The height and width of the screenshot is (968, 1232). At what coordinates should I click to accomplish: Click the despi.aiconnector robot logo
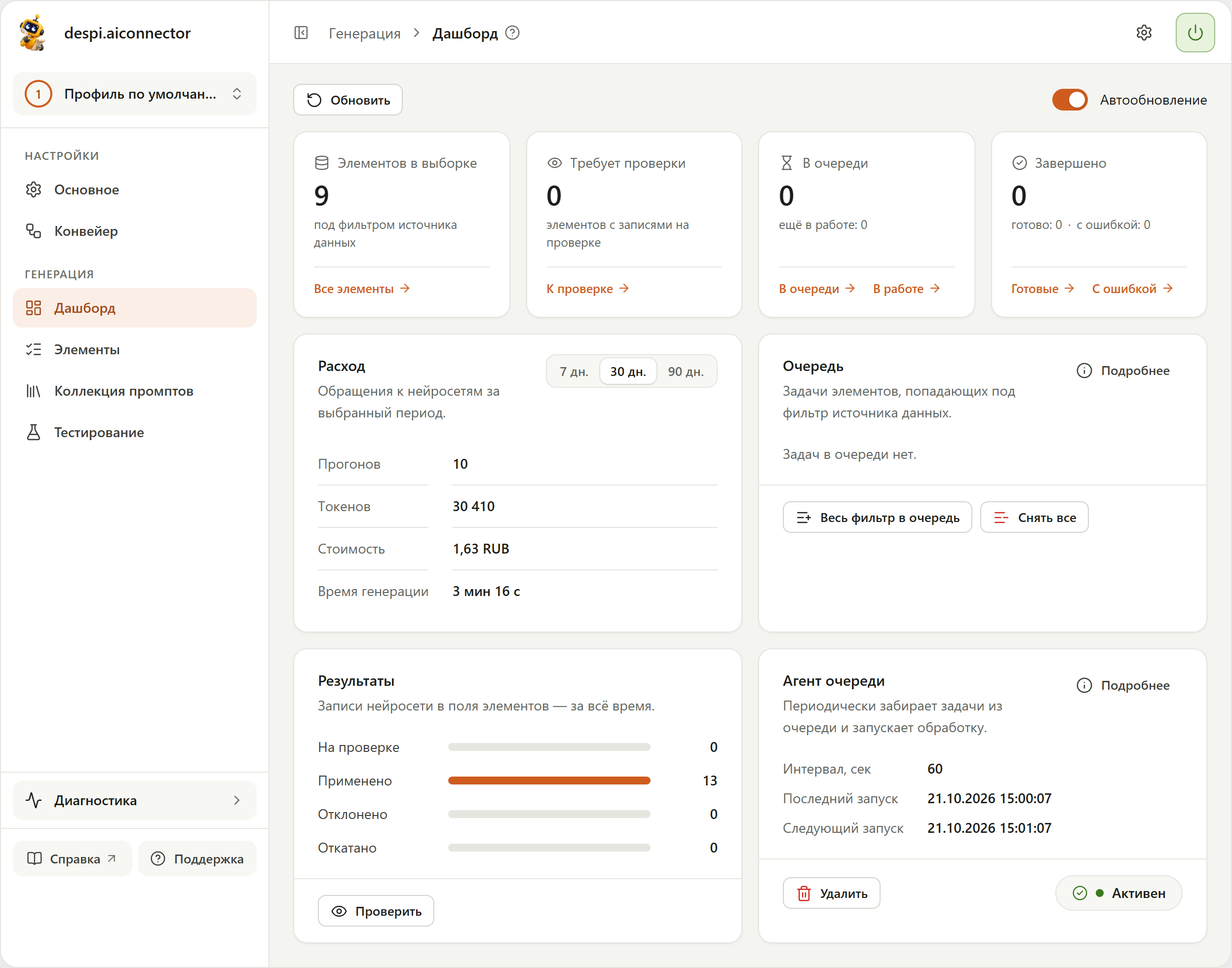tap(32, 33)
